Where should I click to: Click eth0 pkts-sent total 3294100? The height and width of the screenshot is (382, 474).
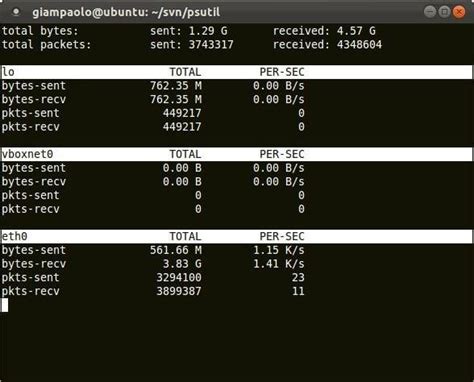[x=179, y=277]
